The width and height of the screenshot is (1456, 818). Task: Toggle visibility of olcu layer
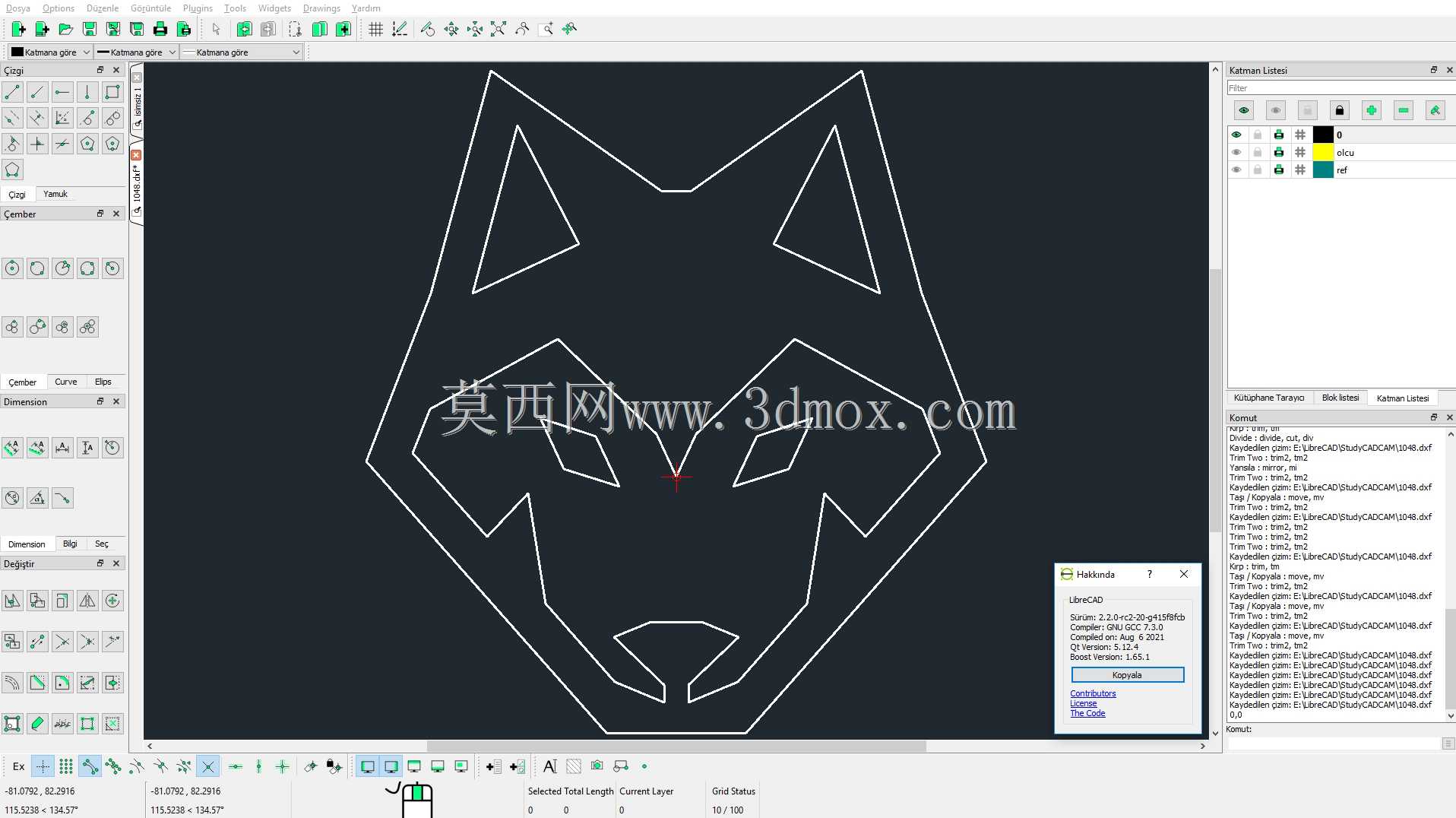(x=1236, y=152)
